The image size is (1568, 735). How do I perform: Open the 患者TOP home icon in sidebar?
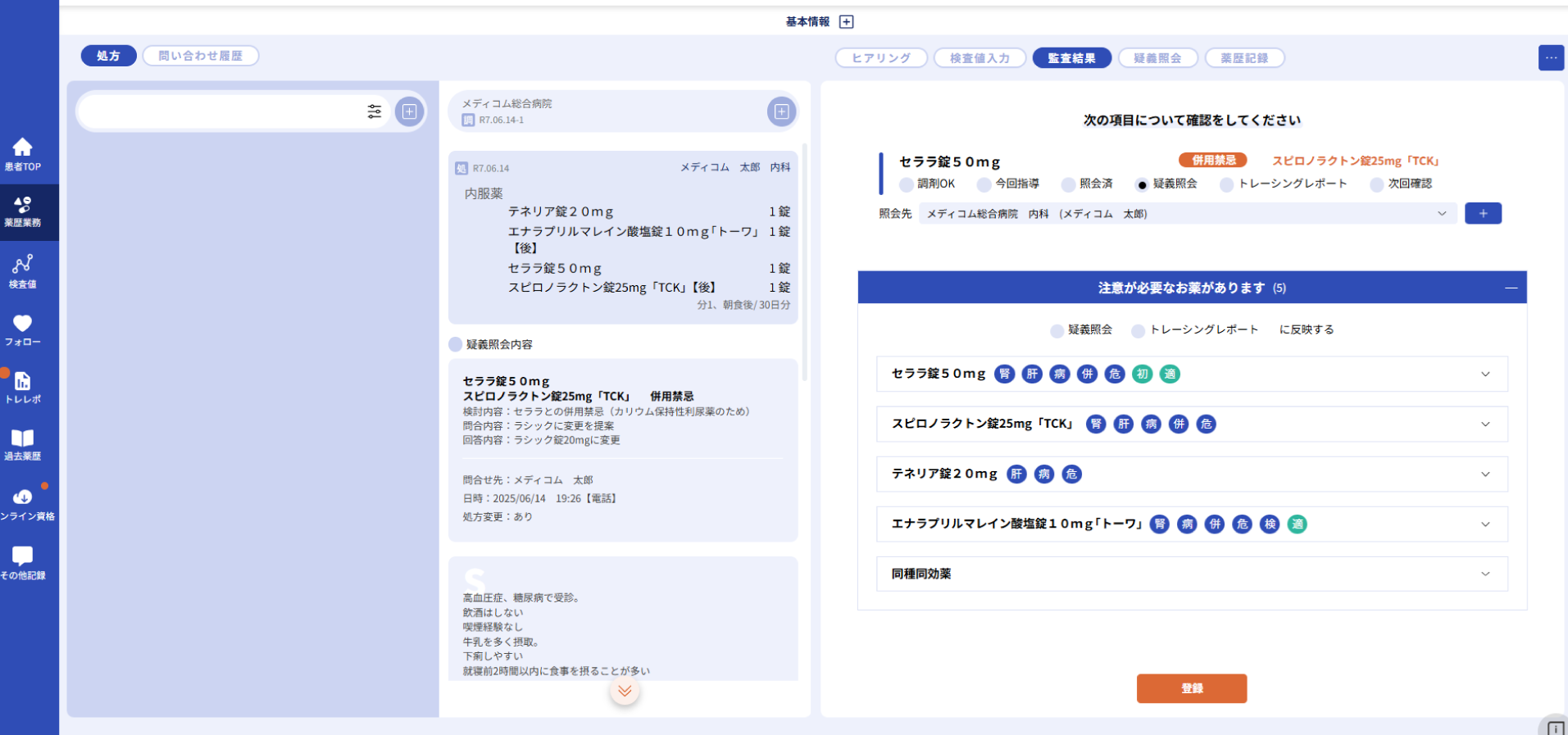(23, 148)
